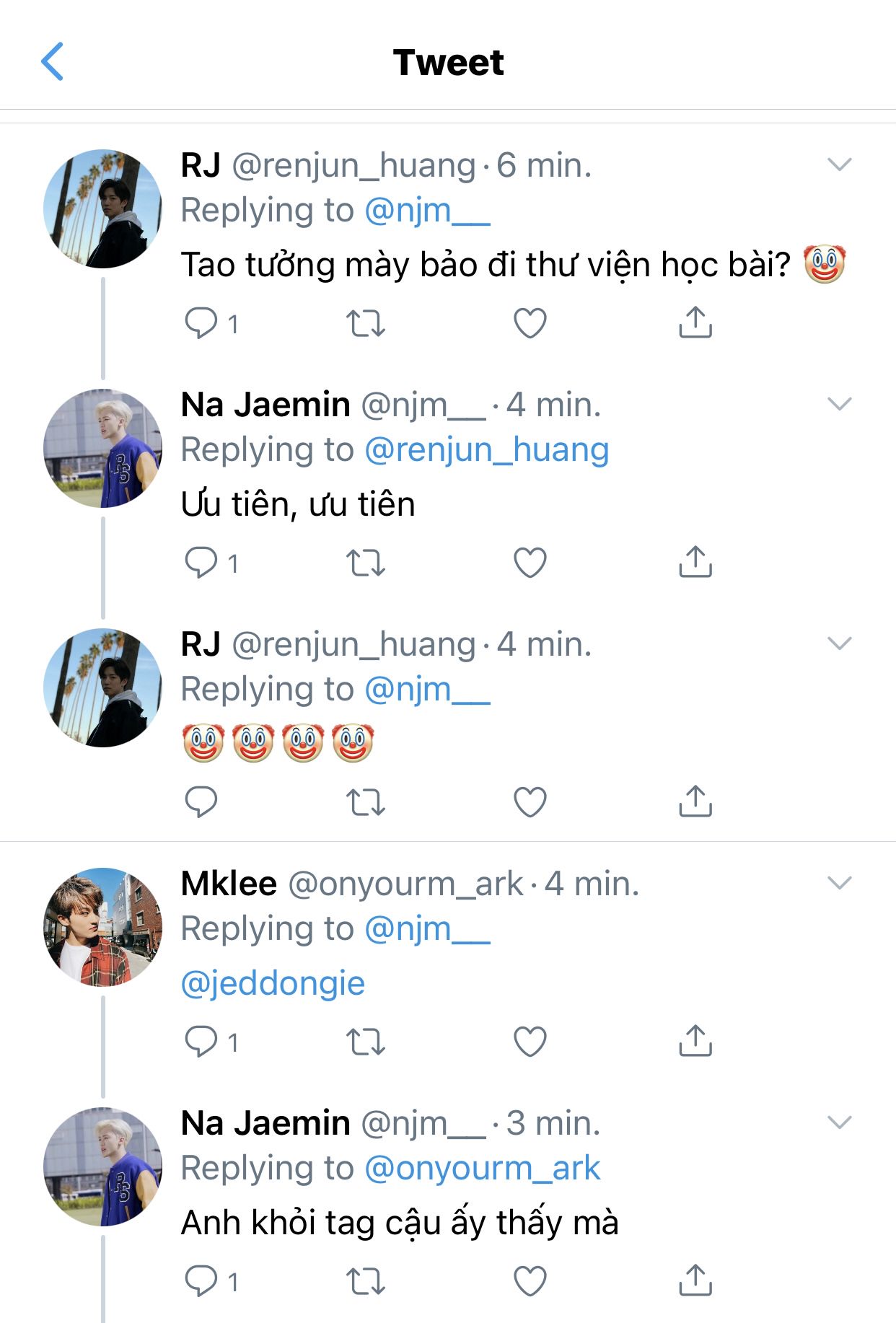This screenshot has width=896, height=1323.
Task: Share Mklee's @jeddongie tweet
Action: (695, 1041)
